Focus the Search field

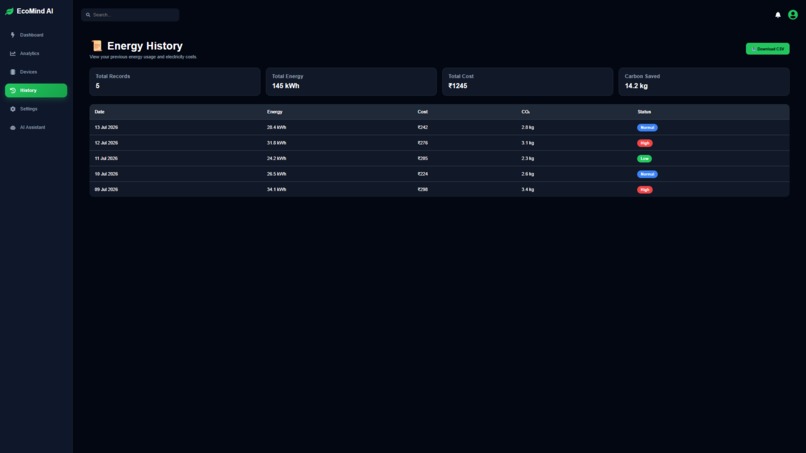[130, 15]
